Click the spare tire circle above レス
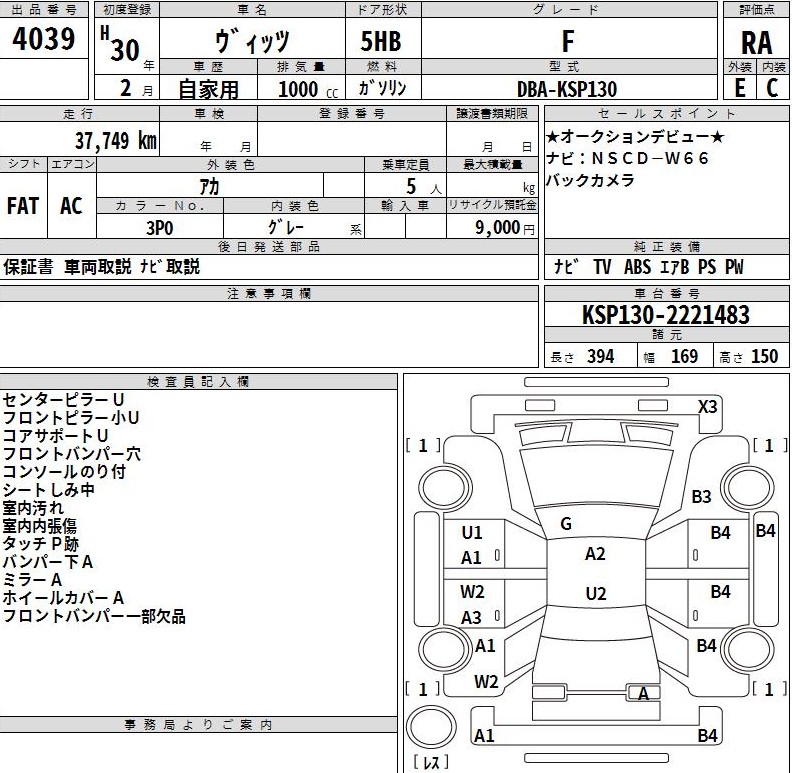Viewport: 792px width, 773px height. (x=432, y=730)
